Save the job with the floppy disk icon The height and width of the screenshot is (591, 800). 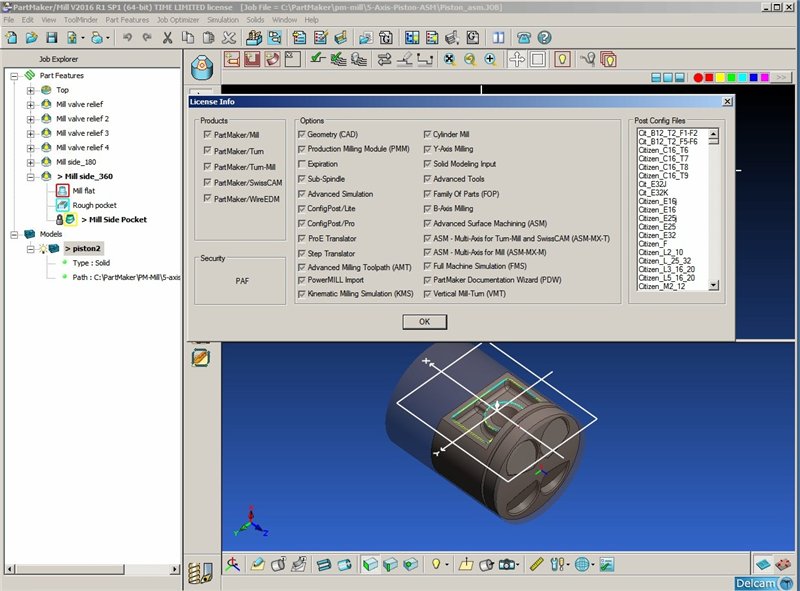pyautogui.click(x=52, y=38)
